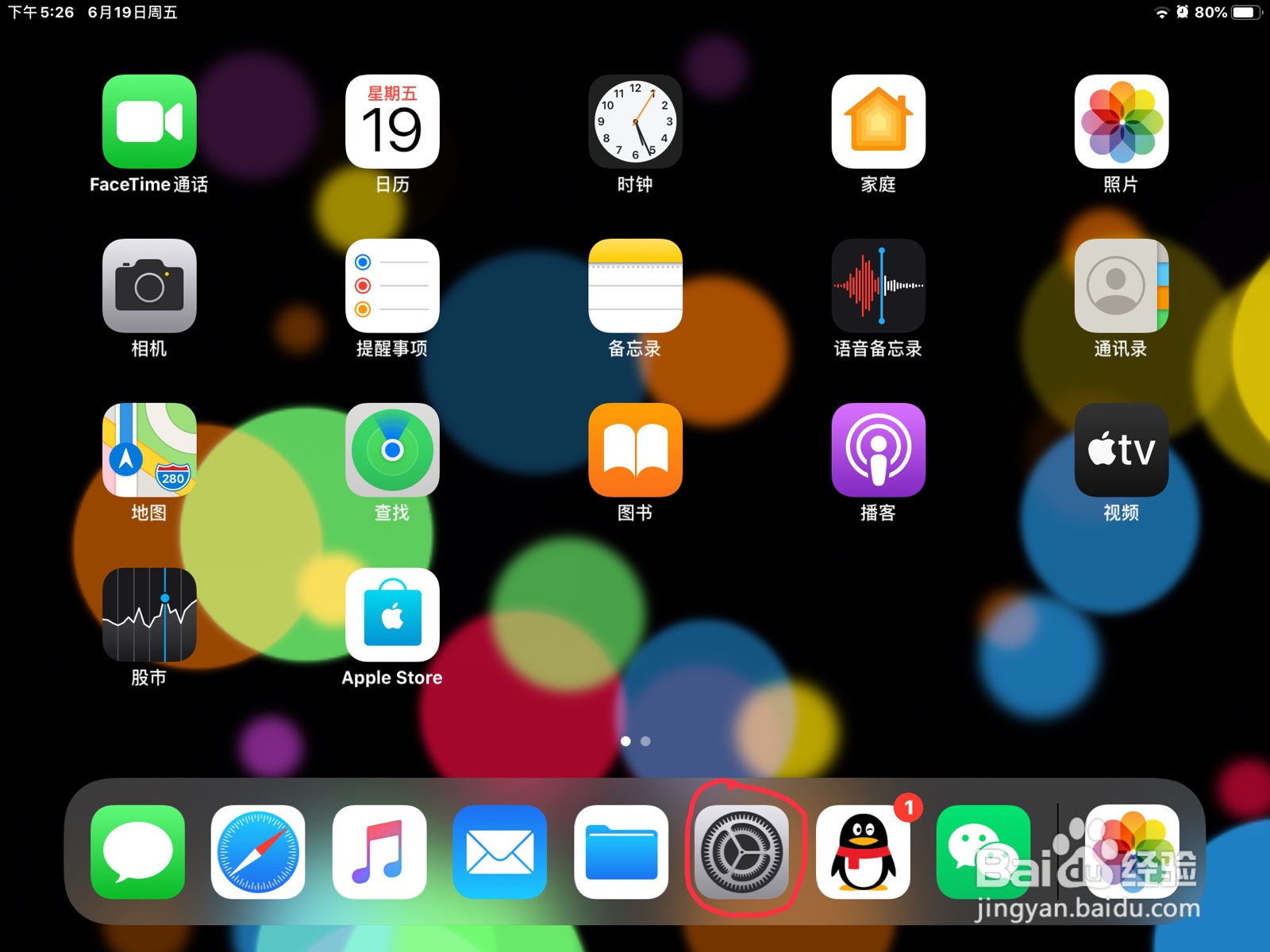1270x952 pixels.
Task: Launch Apple TV (视频)
Action: pos(1121,450)
